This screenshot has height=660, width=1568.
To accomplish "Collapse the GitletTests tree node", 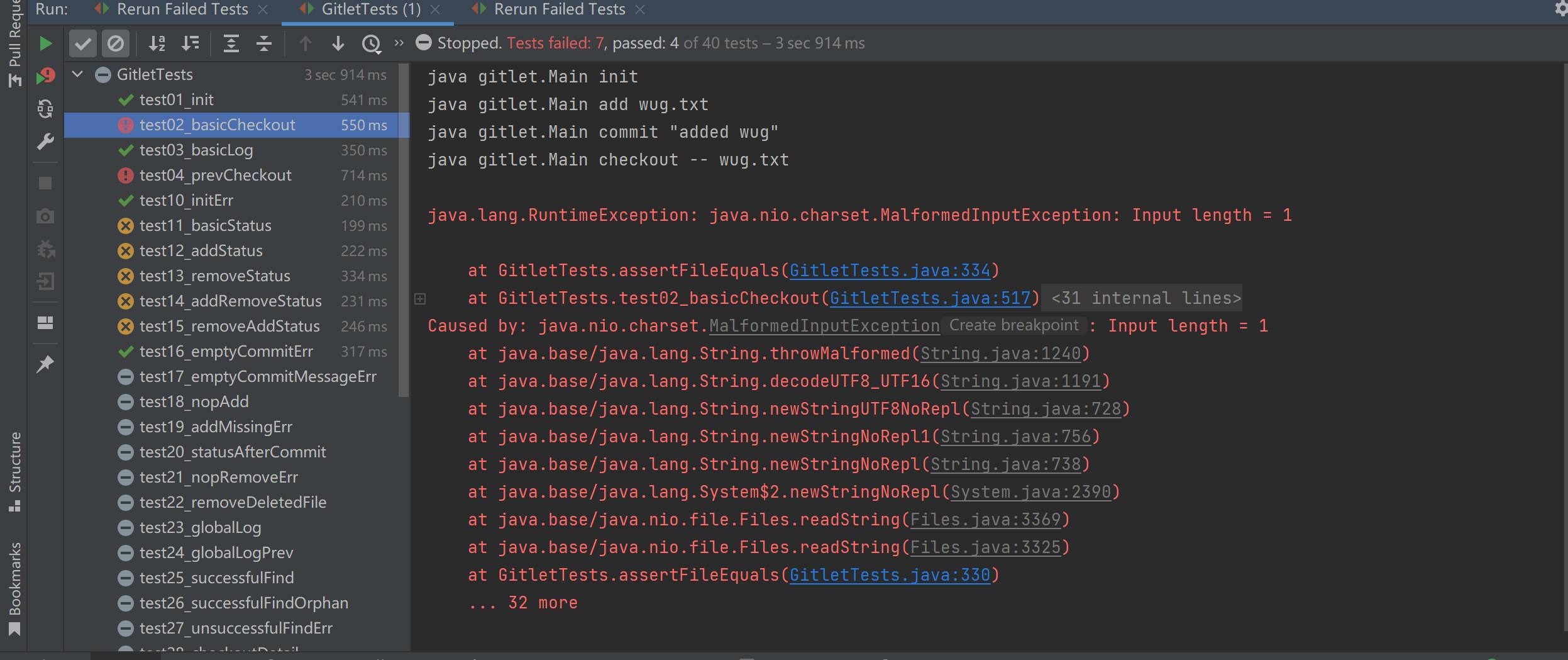I will coord(78,74).
